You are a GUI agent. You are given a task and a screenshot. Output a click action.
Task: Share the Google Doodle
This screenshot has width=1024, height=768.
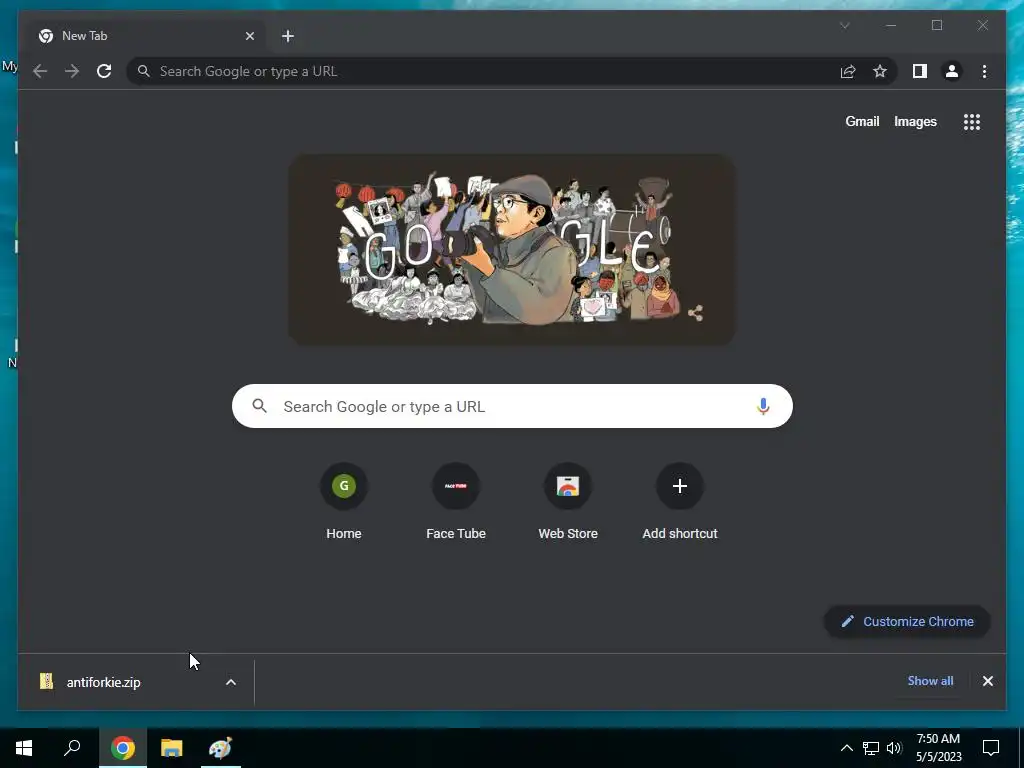[696, 313]
